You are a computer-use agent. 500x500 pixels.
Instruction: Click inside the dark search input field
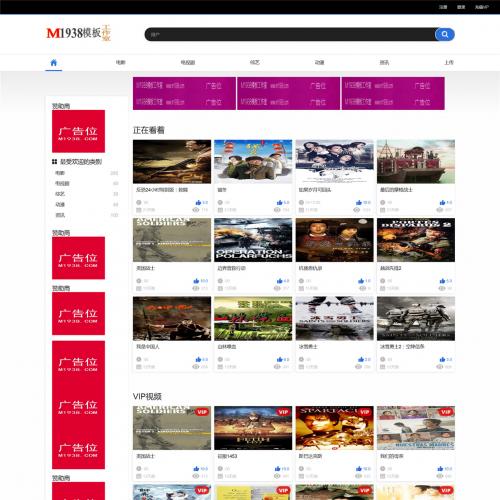(x=290, y=34)
